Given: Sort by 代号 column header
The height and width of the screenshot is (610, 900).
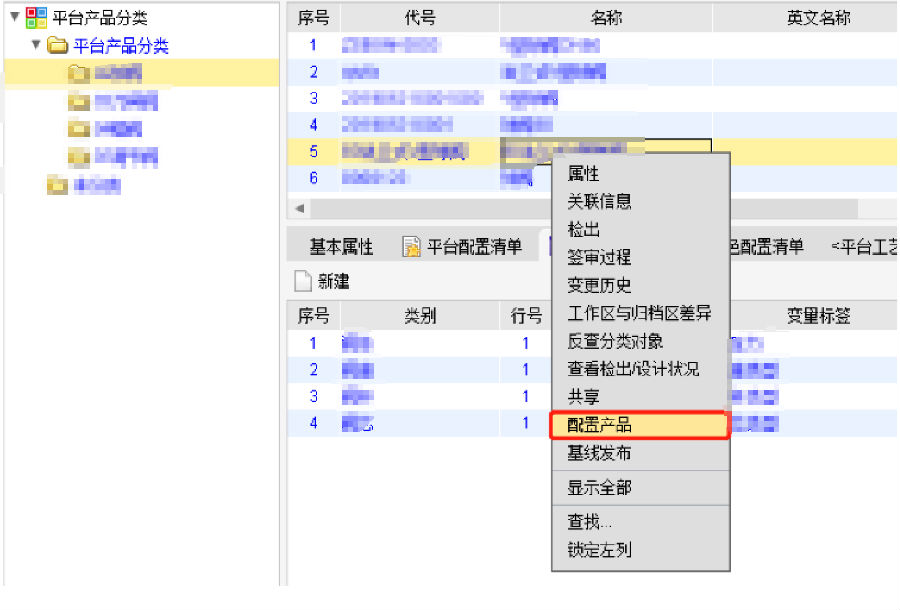Looking at the screenshot, I should 420,18.
